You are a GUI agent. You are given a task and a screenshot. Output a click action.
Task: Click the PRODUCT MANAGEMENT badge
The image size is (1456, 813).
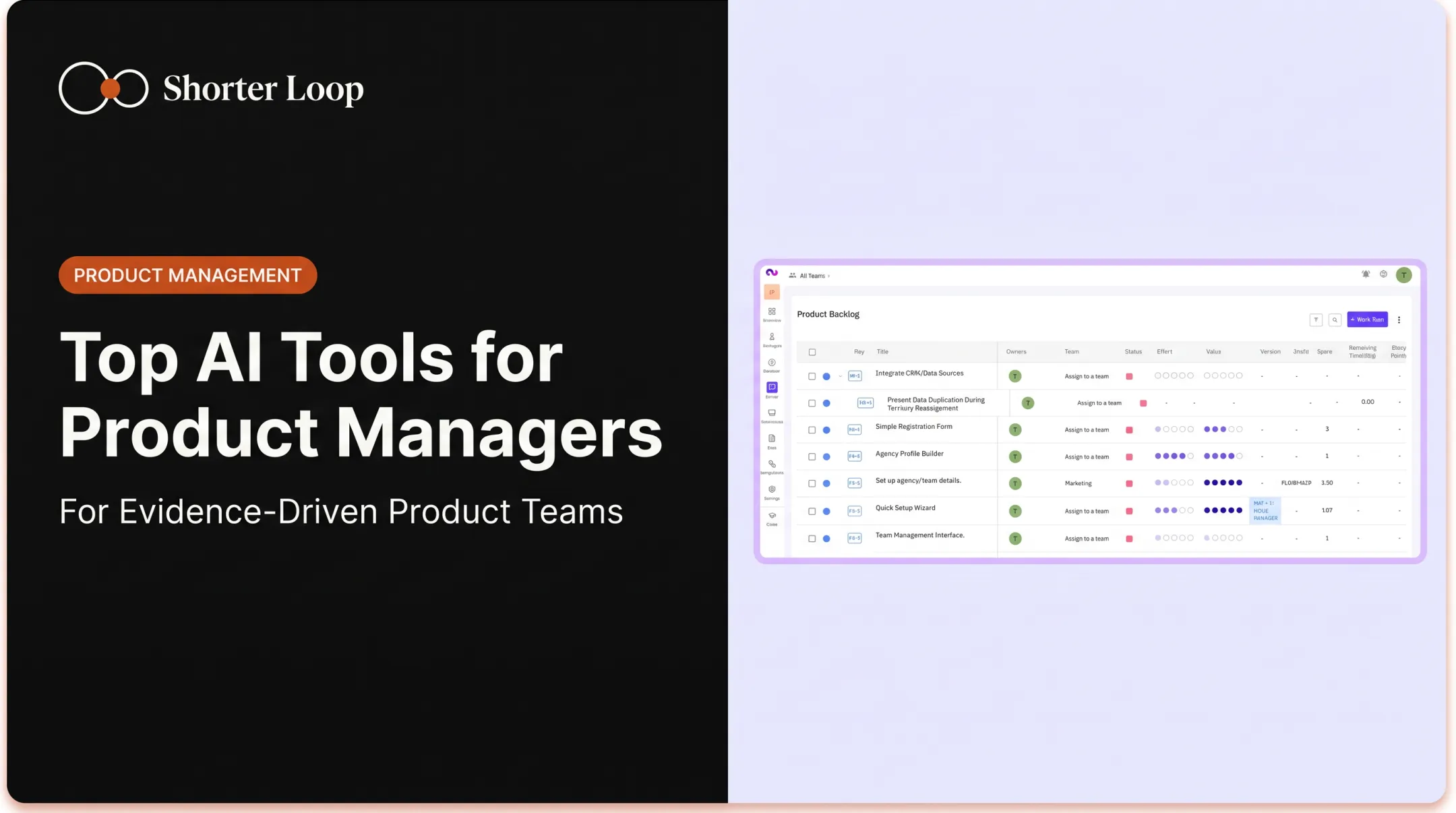pyautogui.click(x=187, y=275)
